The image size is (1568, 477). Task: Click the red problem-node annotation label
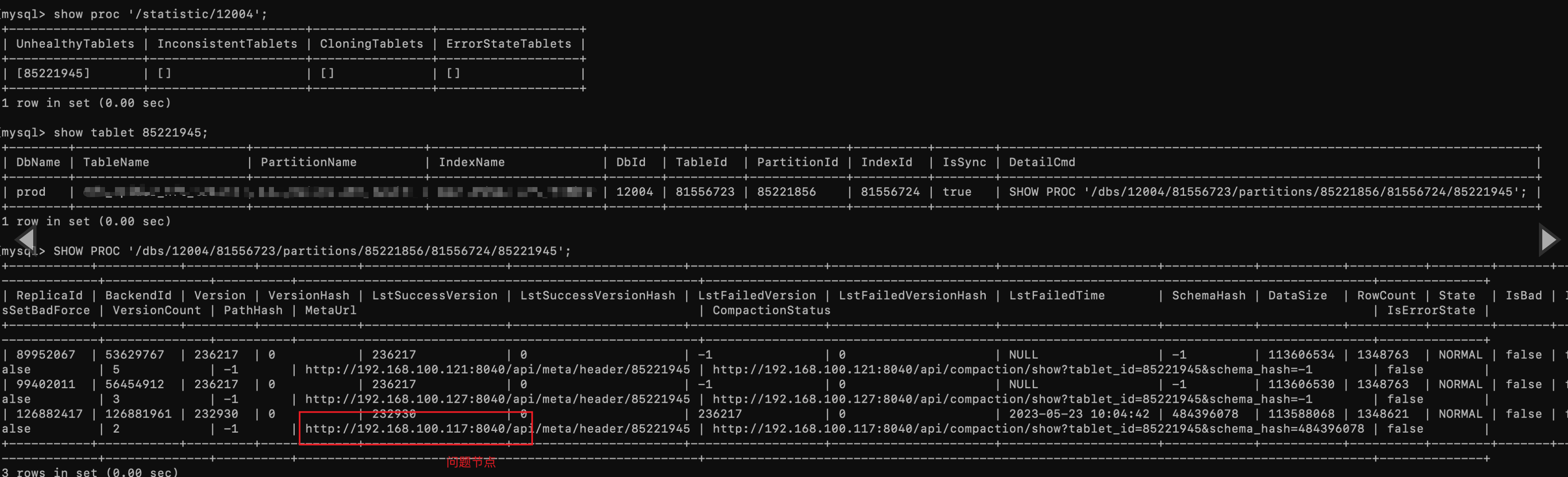(x=471, y=462)
